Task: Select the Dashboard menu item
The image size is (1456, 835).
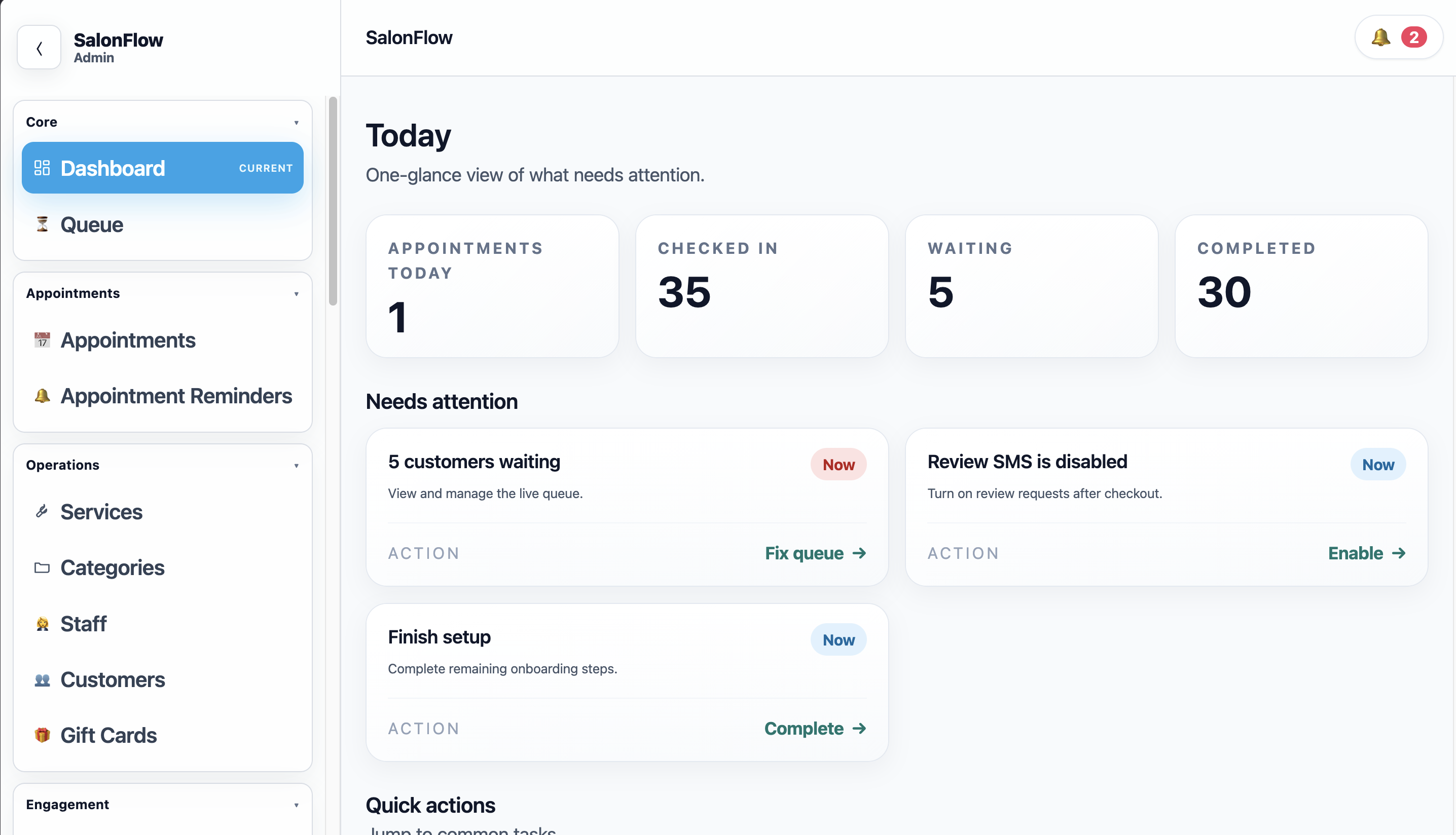Action: pyautogui.click(x=162, y=168)
